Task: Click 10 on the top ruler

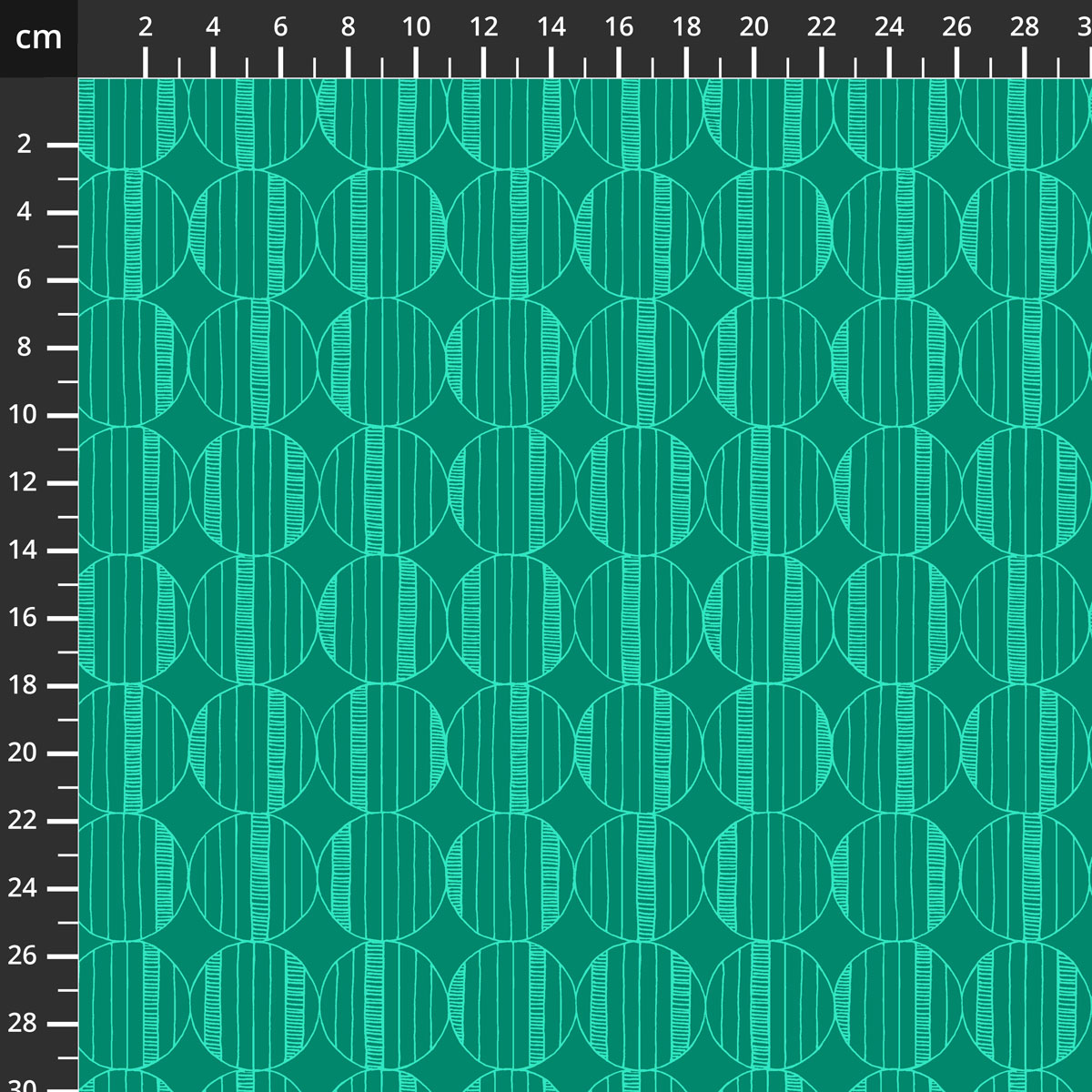Action: pos(416,27)
